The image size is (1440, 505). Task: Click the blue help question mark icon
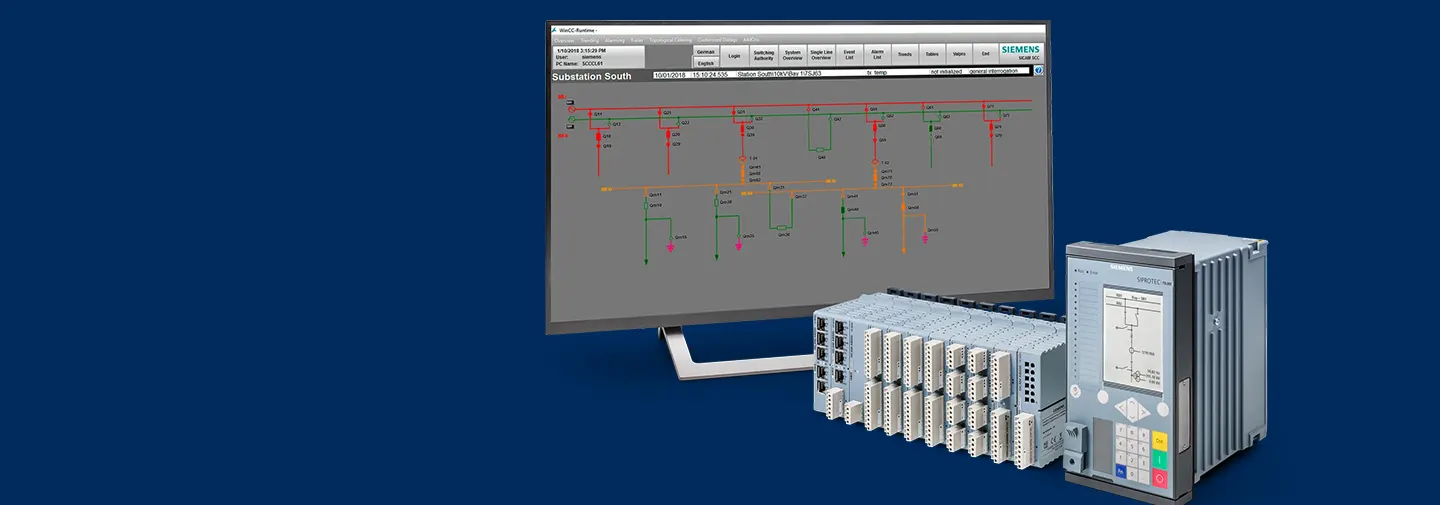tap(1038, 71)
